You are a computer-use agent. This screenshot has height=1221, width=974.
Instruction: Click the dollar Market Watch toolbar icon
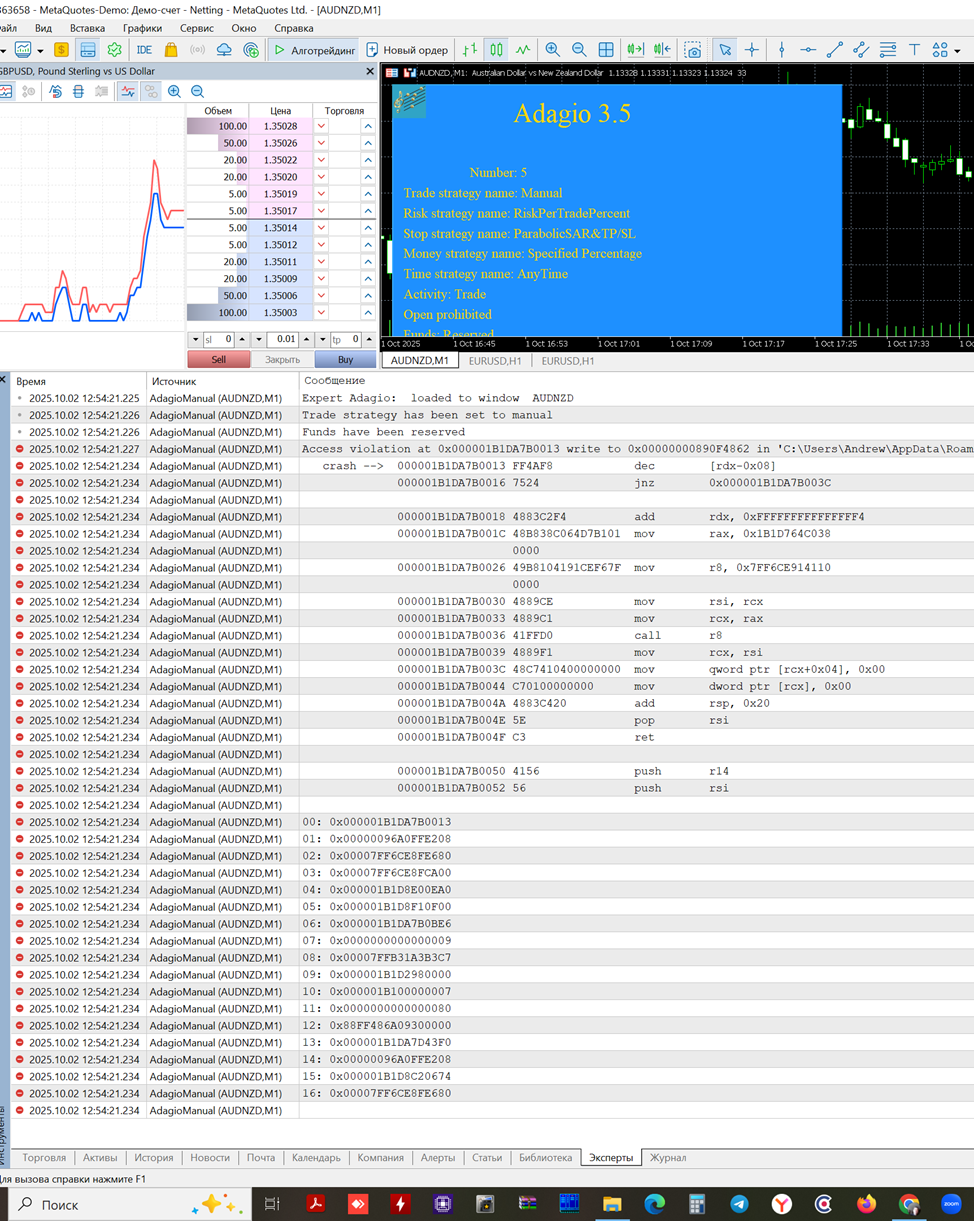61,49
